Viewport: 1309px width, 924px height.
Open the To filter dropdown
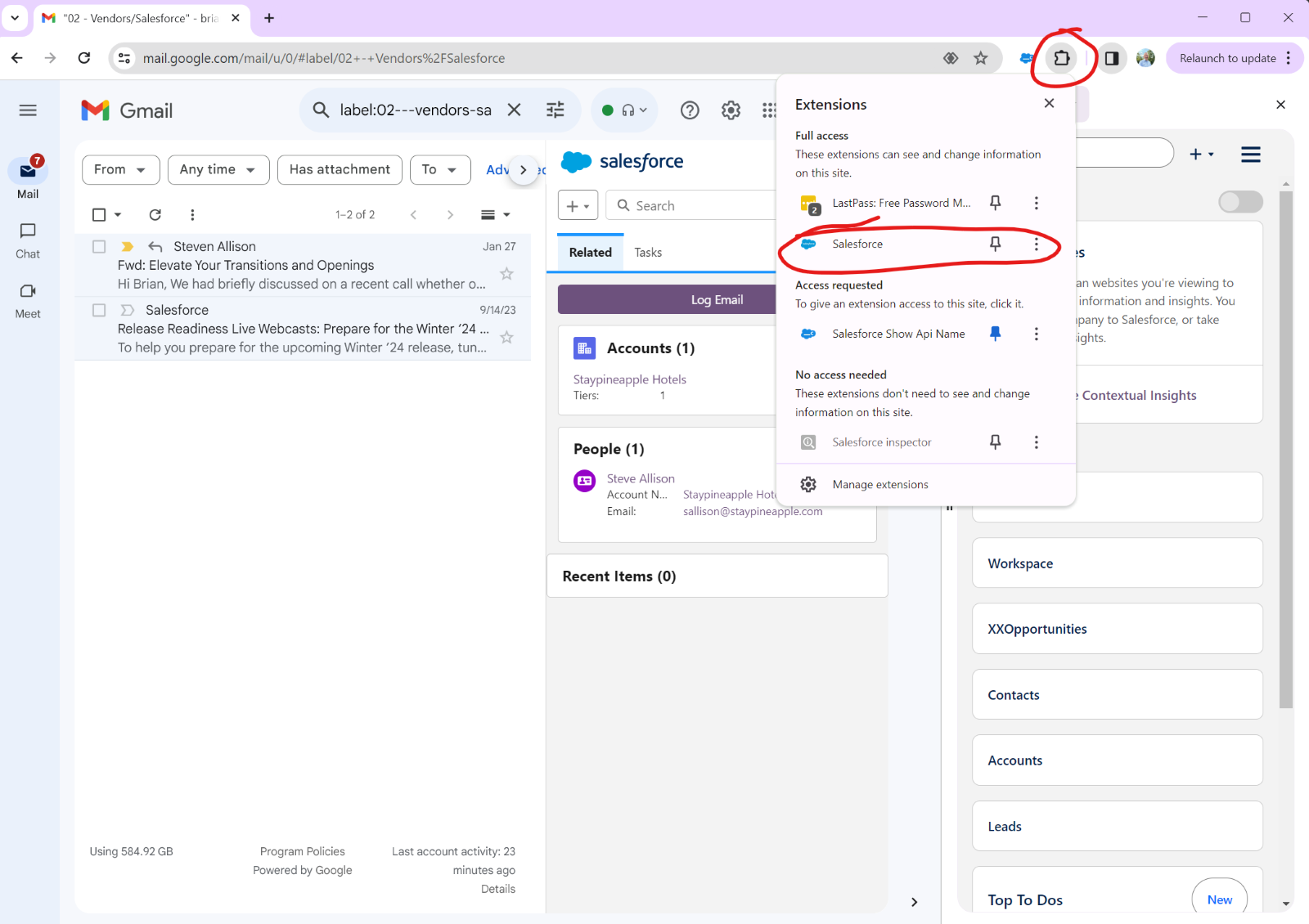click(440, 170)
